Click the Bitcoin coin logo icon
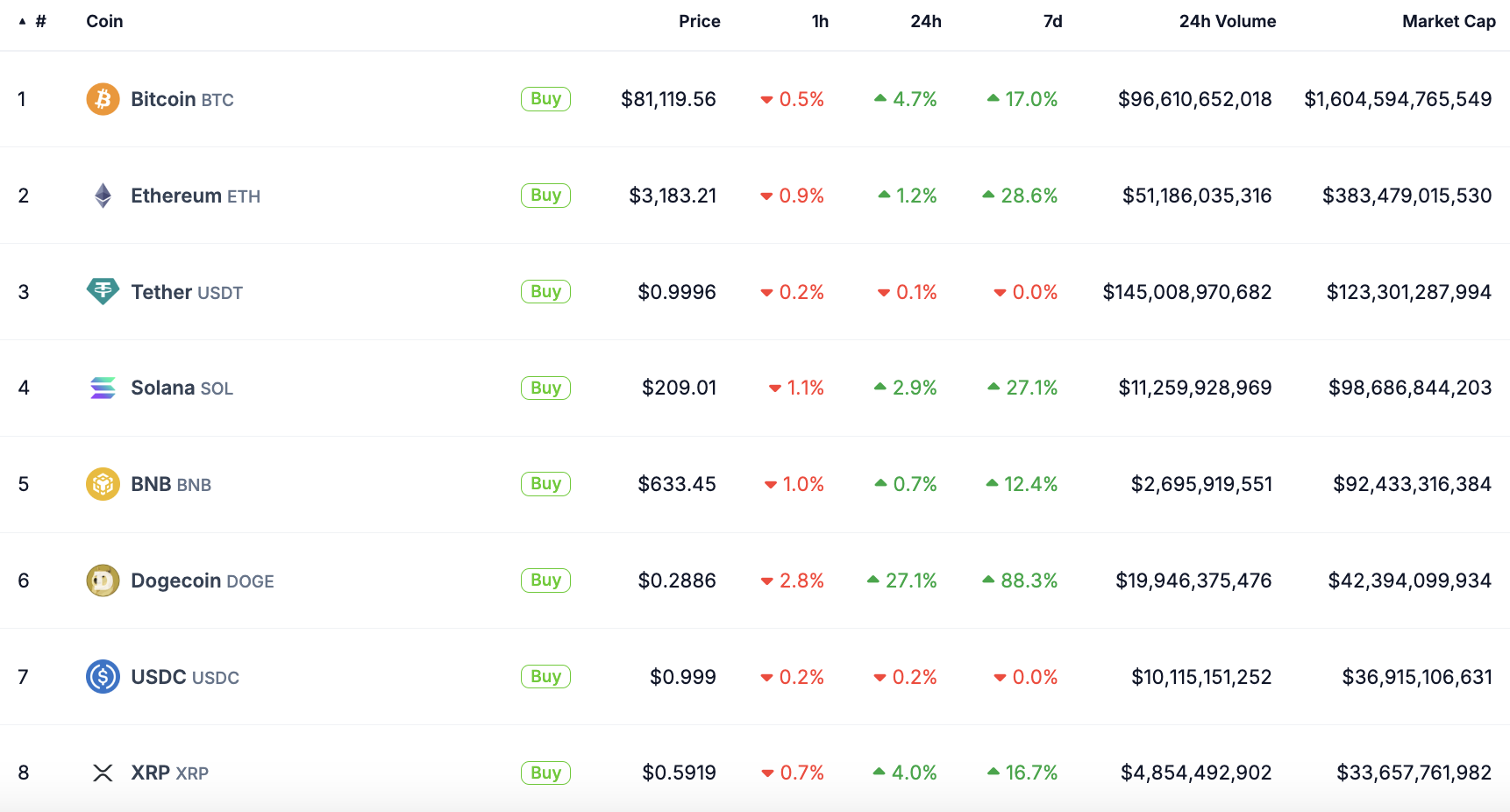 103,99
